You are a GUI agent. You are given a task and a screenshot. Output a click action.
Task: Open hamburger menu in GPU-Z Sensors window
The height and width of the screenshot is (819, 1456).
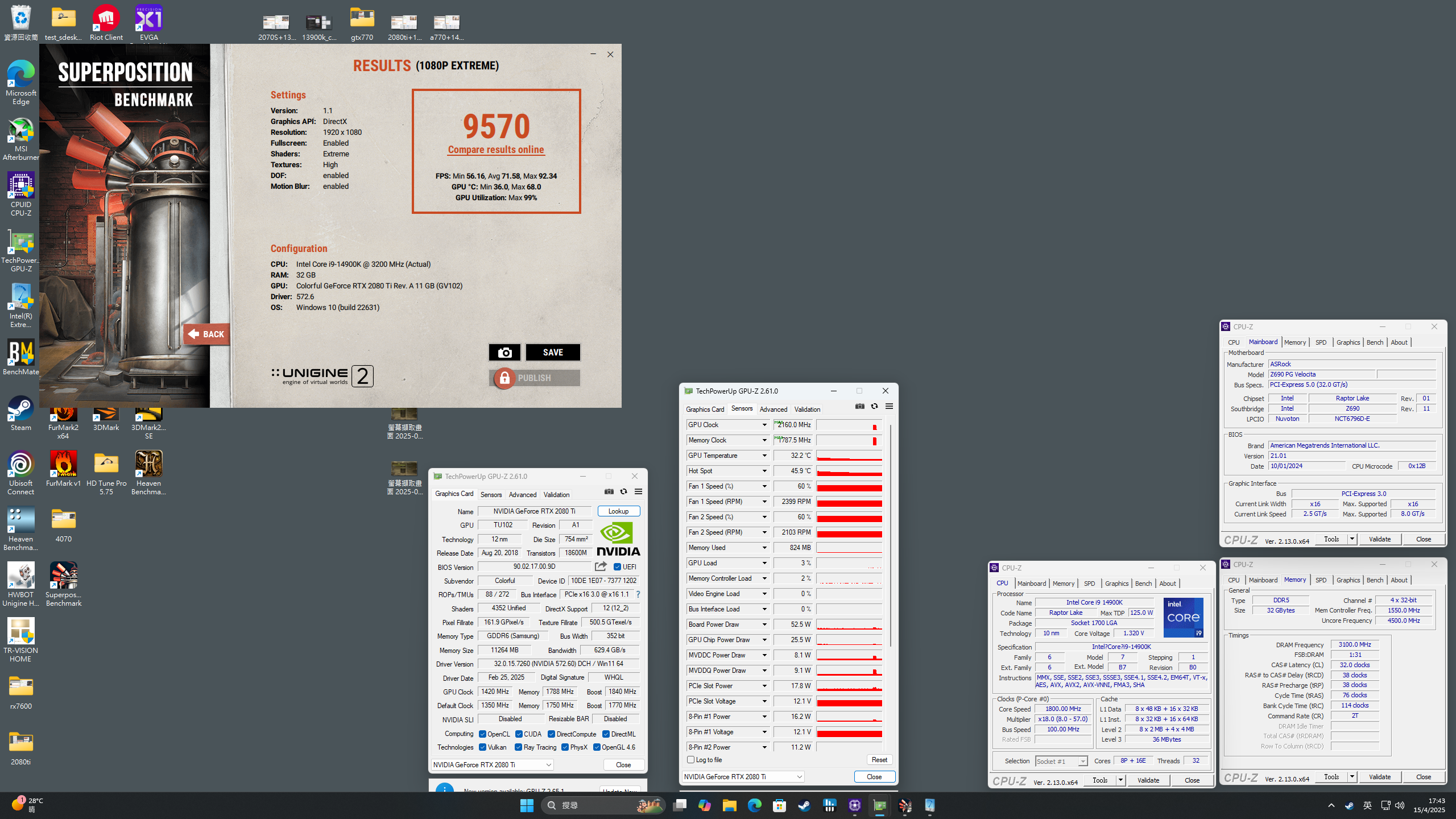890,406
